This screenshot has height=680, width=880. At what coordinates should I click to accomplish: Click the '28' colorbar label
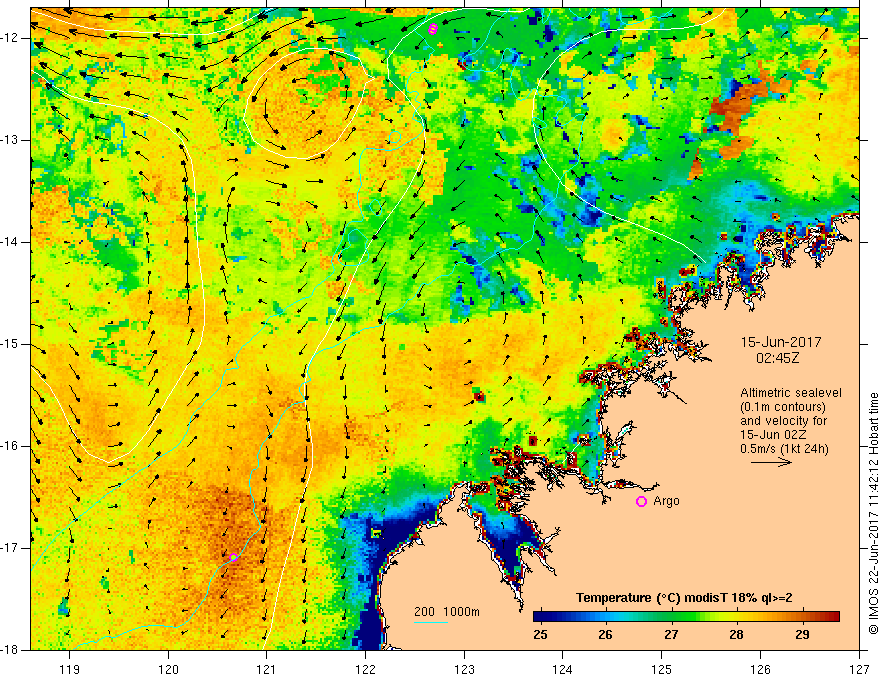[736, 635]
